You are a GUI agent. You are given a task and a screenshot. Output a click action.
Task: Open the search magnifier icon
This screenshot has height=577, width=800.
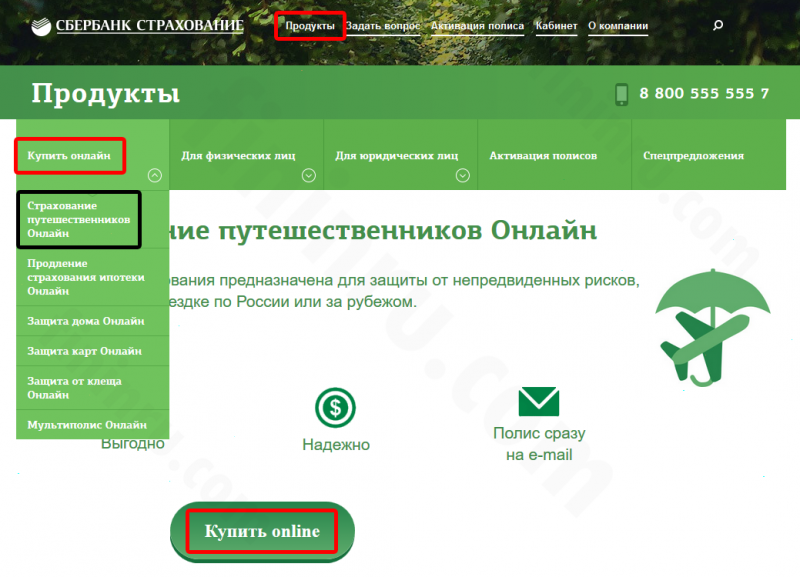pyautogui.click(x=718, y=25)
